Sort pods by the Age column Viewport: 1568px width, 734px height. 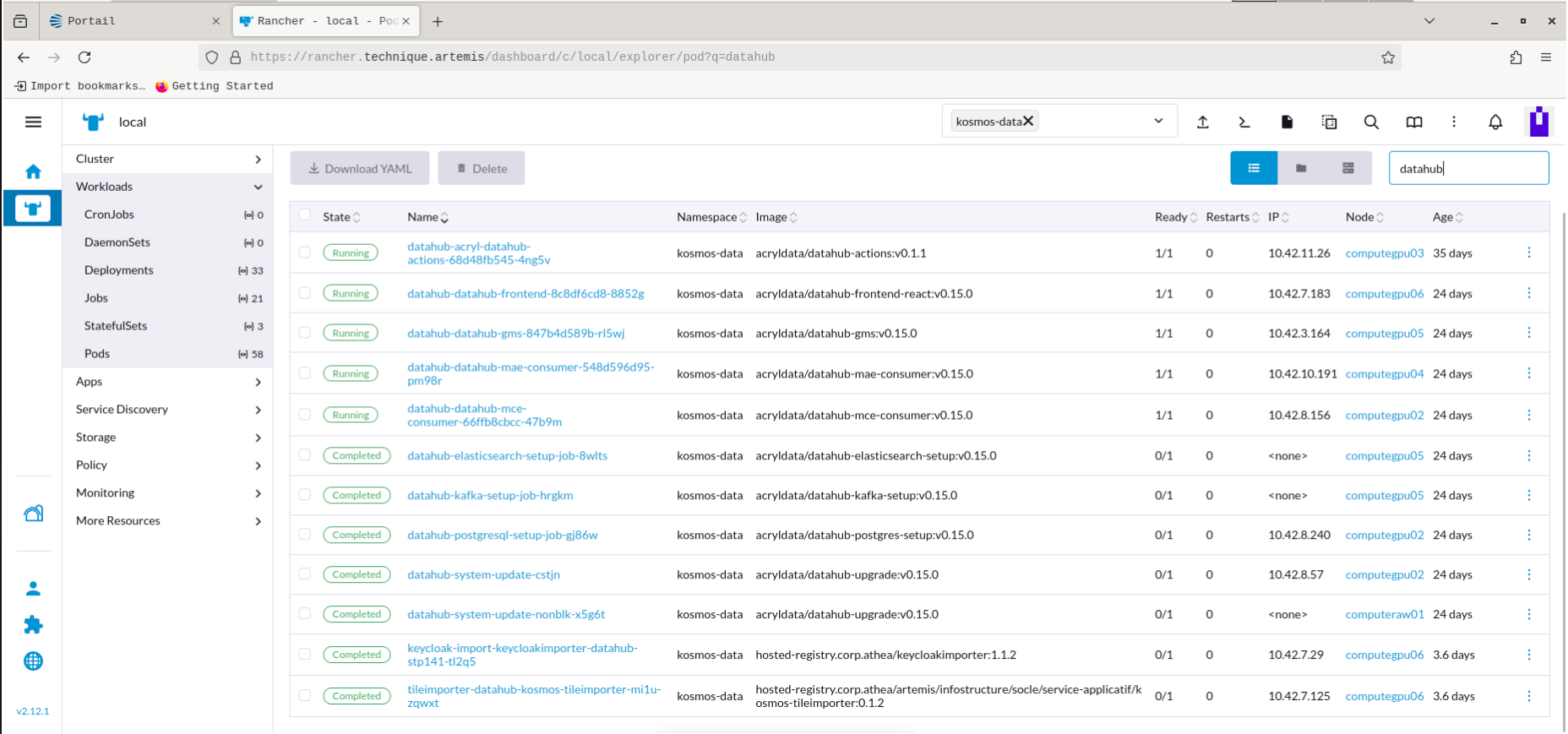tap(1448, 217)
